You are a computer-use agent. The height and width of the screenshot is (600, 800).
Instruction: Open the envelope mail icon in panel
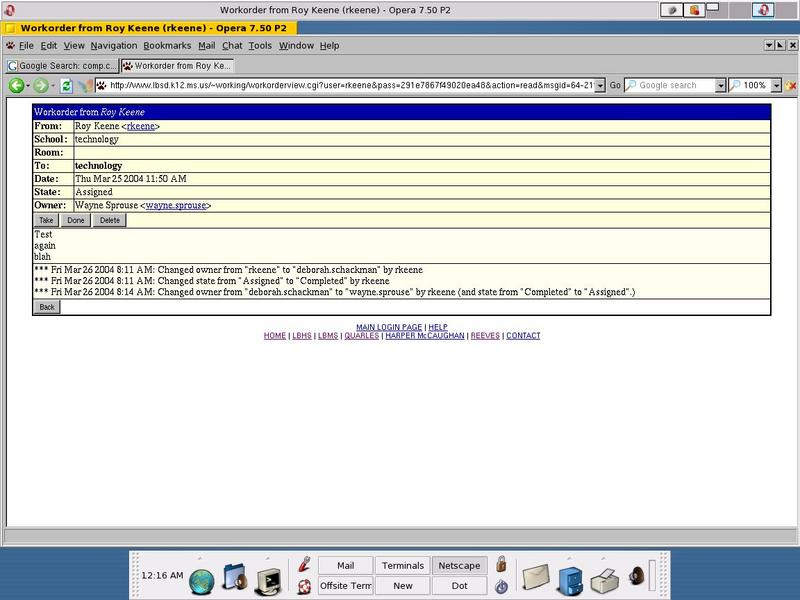click(x=536, y=577)
